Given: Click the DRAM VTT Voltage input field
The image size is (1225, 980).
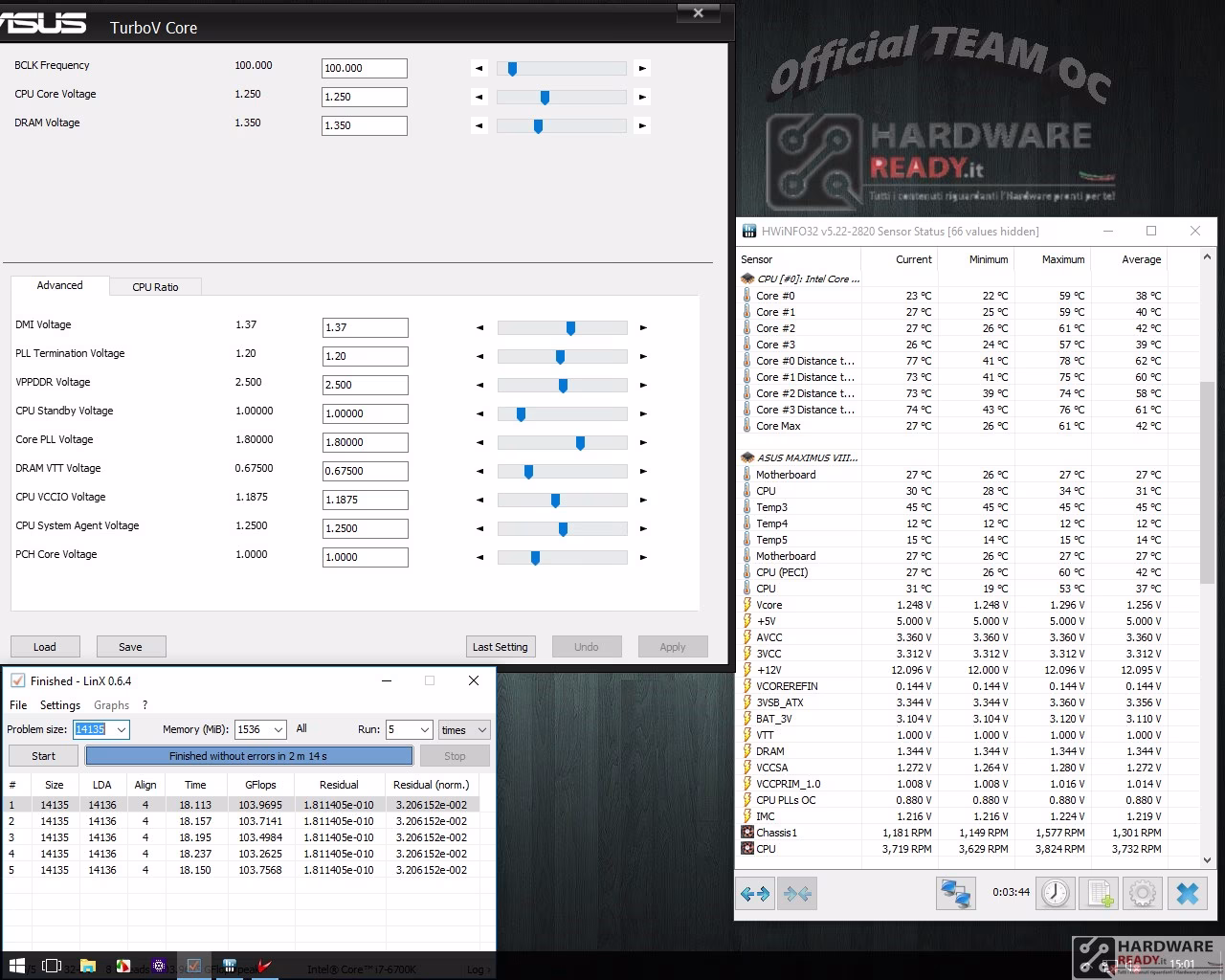Looking at the screenshot, I should (x=366, y=471).
